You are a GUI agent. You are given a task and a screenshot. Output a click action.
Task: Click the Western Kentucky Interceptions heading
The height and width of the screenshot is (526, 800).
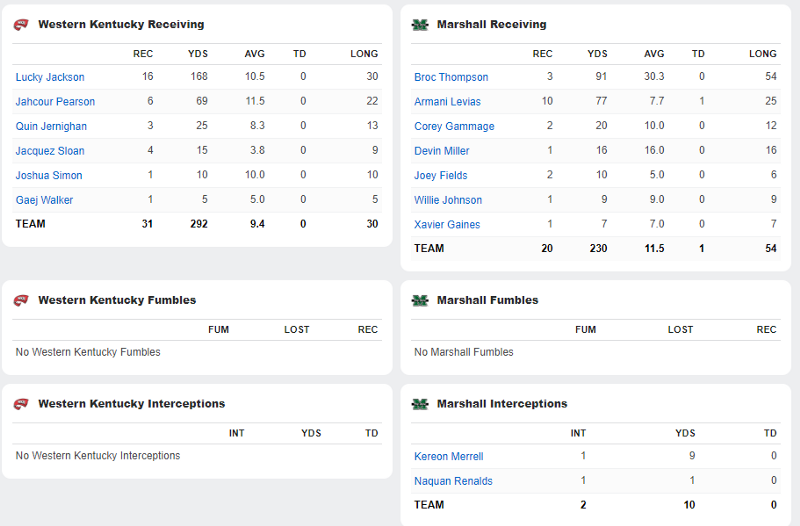132,404
